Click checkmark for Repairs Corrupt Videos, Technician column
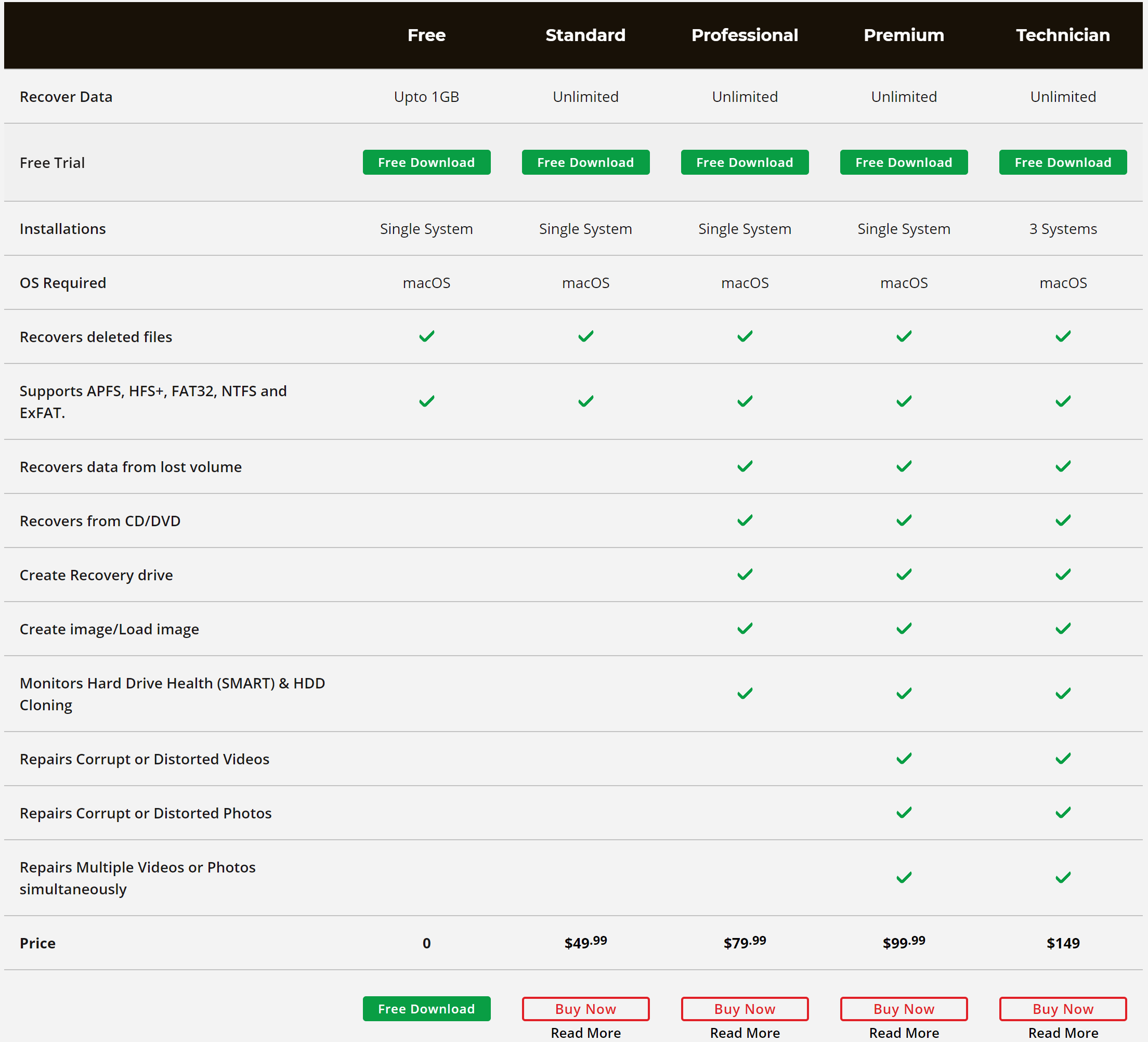Image resolution: width=1148 pixels, height=1042 pixels. (x=1063, y=759)
